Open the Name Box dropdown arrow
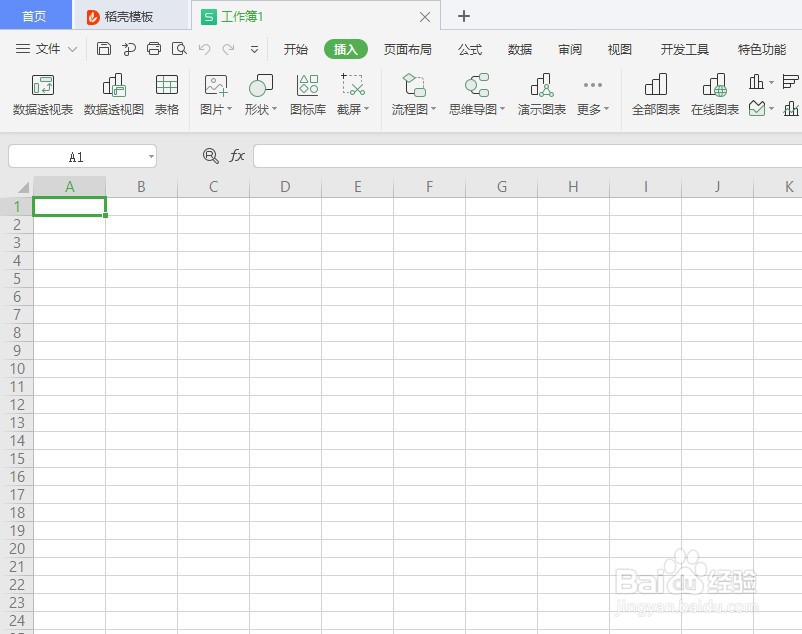The height and width of the screenshot is (634, 802). [x=151, y=156]
